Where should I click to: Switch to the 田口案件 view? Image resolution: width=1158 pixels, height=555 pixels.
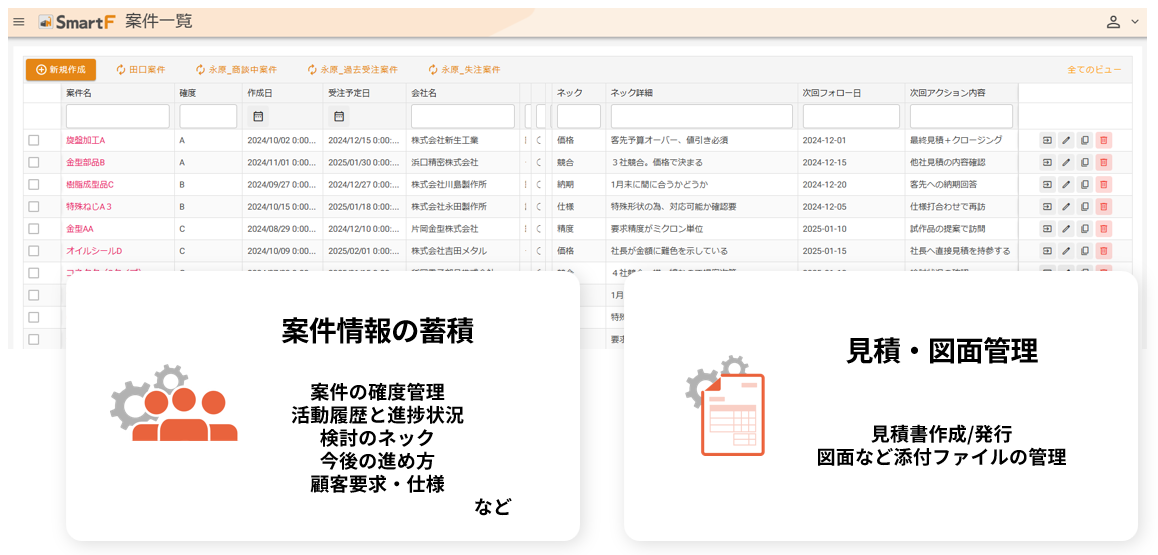click(140, 69)
